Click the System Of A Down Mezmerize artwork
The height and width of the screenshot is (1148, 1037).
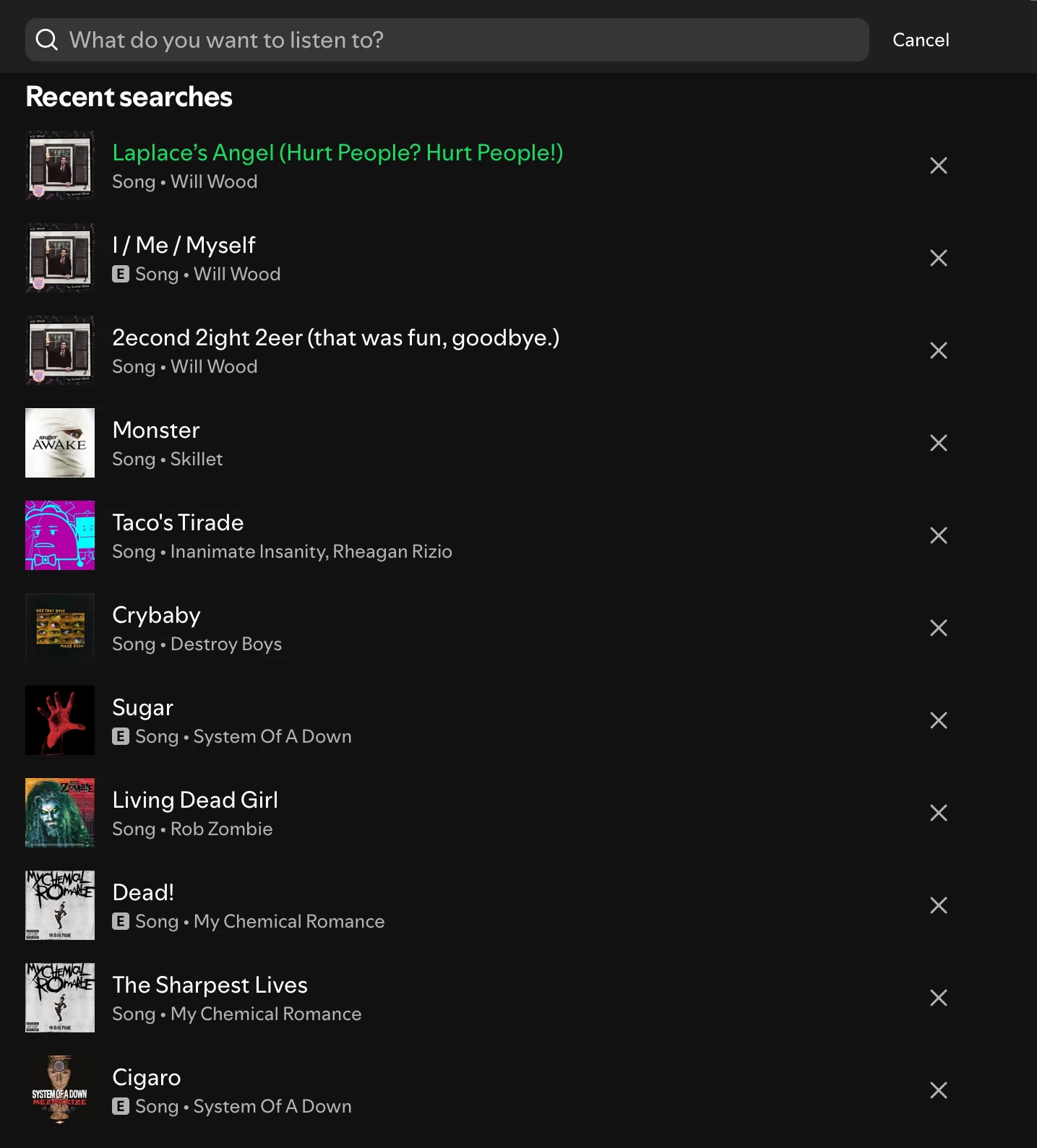60,1090
